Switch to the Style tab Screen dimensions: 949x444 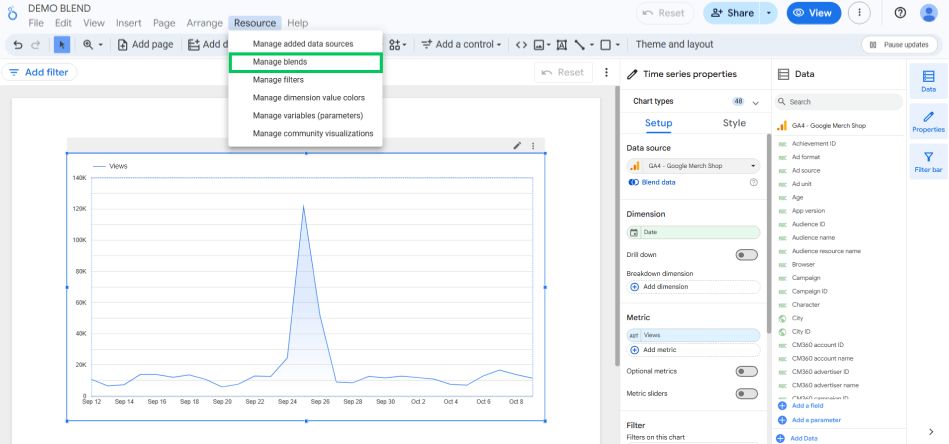[x=734, y=123]
